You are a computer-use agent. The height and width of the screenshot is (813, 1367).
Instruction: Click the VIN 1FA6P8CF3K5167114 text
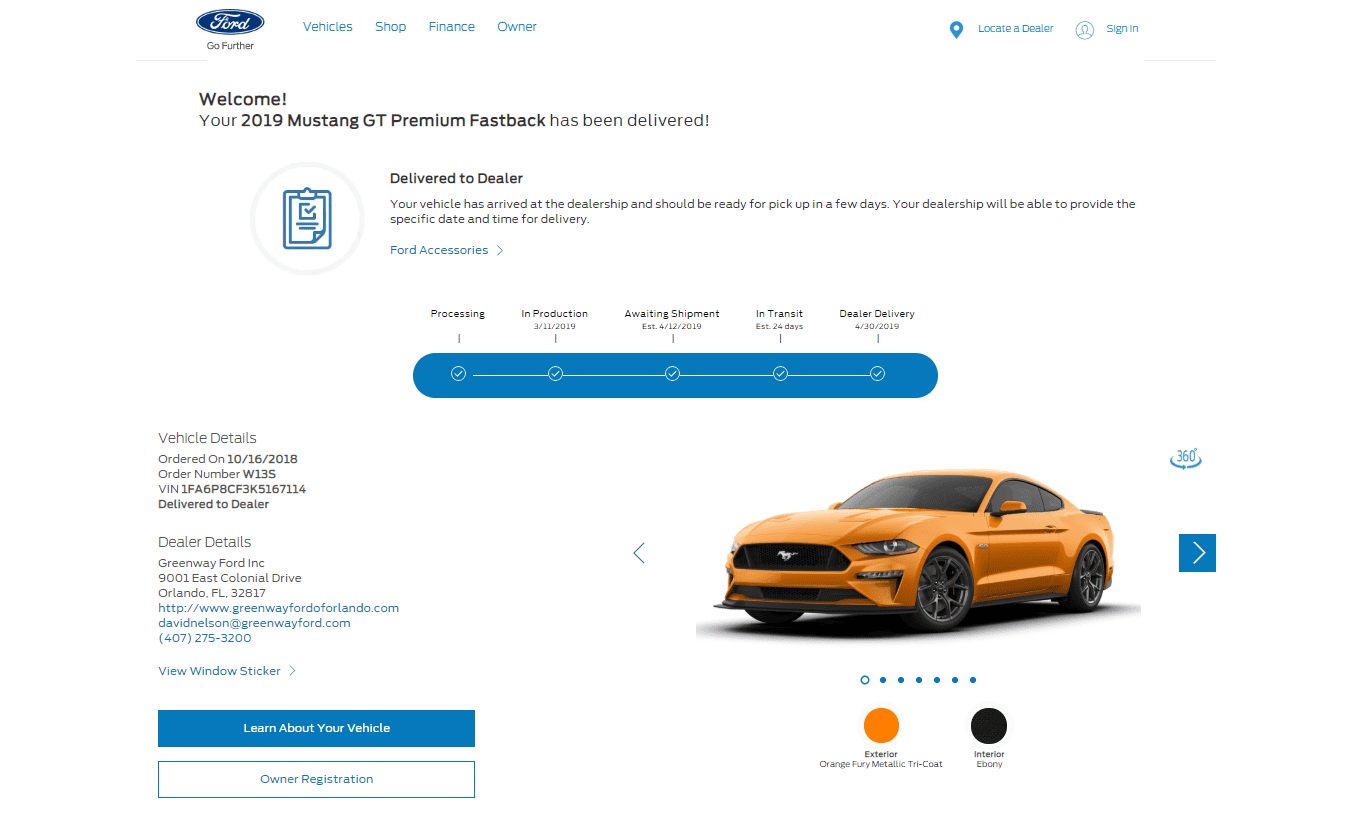pos(232,489)
